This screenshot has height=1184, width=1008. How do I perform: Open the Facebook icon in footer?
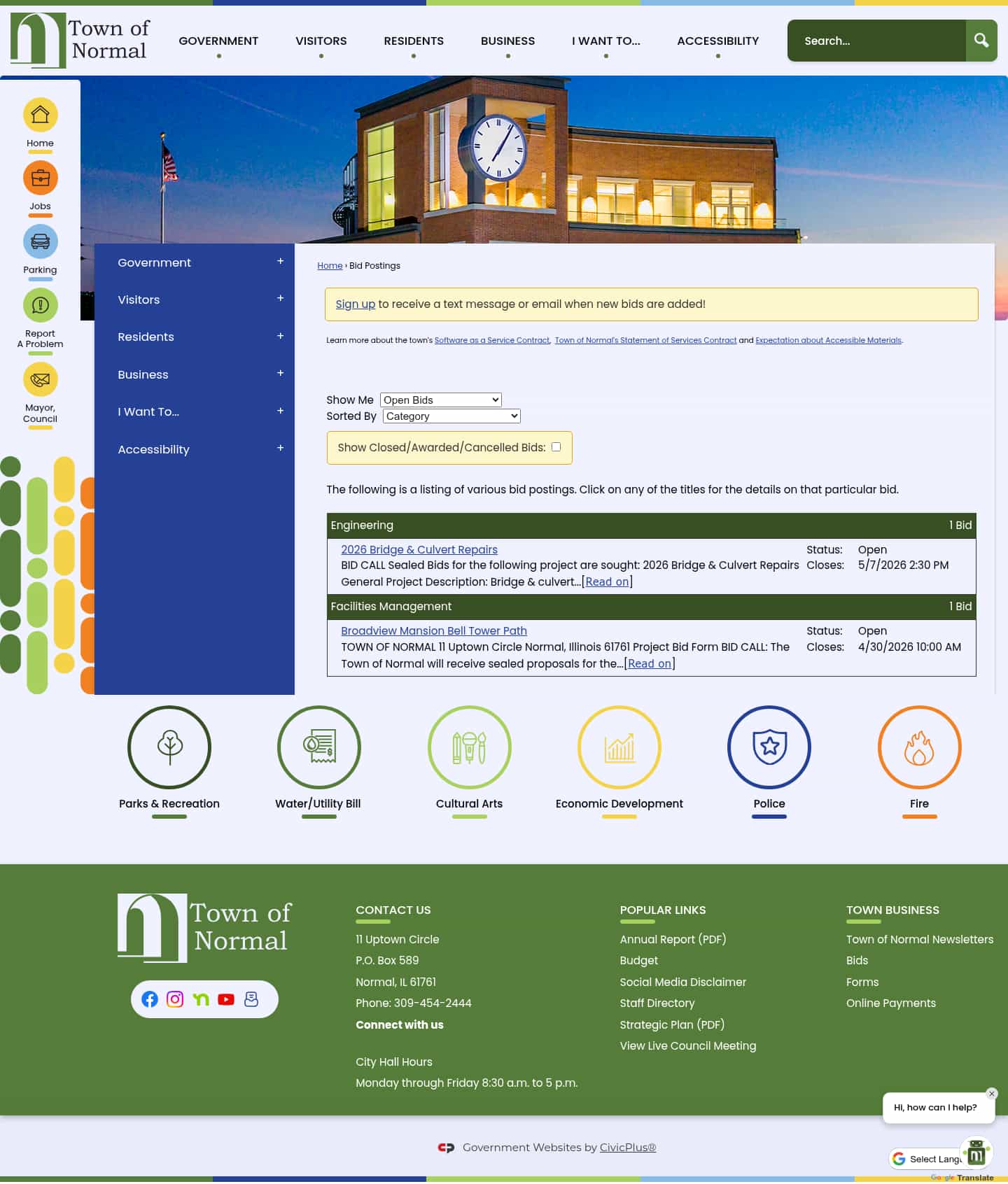coord(150,999)
